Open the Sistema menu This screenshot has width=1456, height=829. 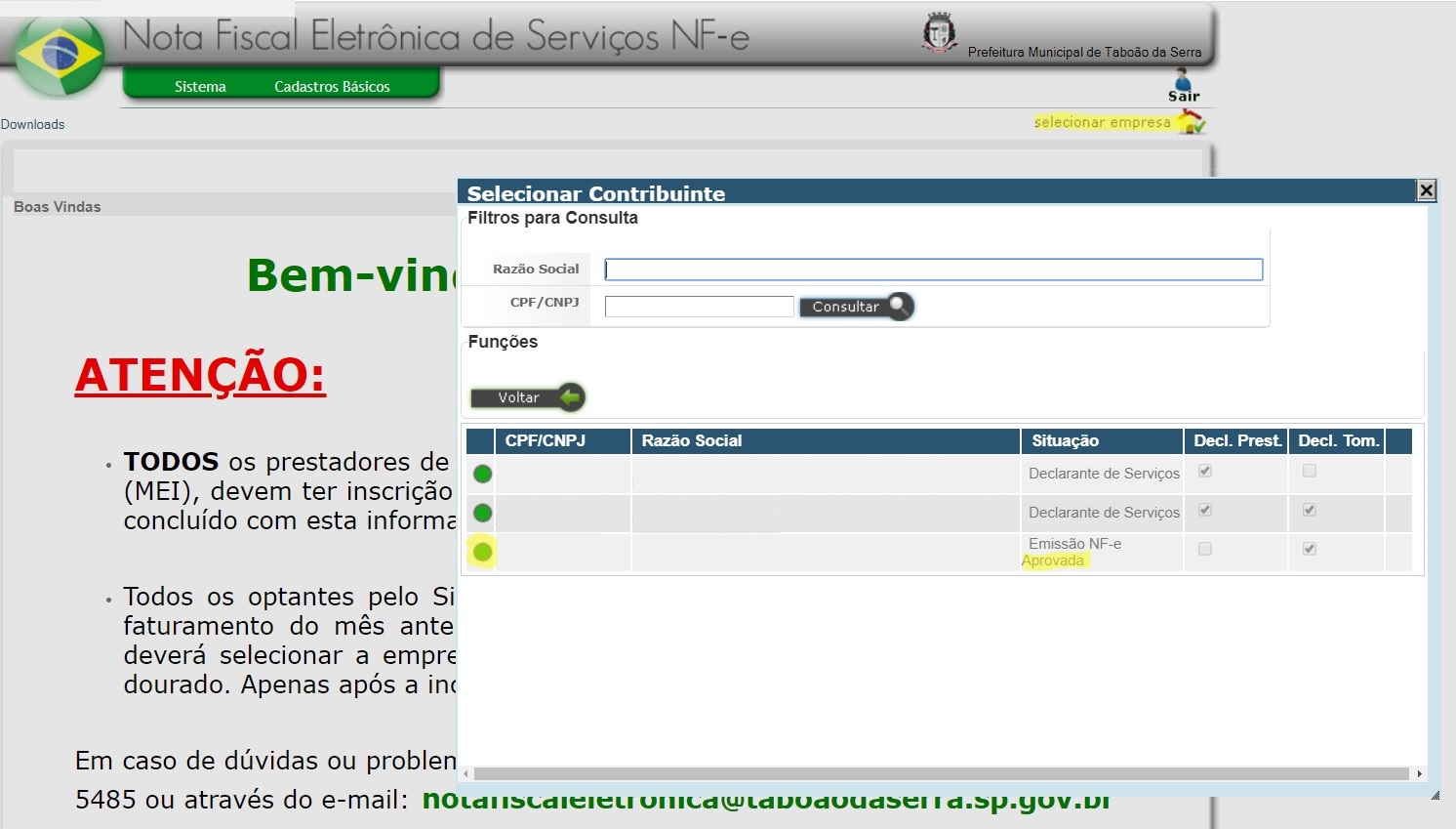[200, 87]
